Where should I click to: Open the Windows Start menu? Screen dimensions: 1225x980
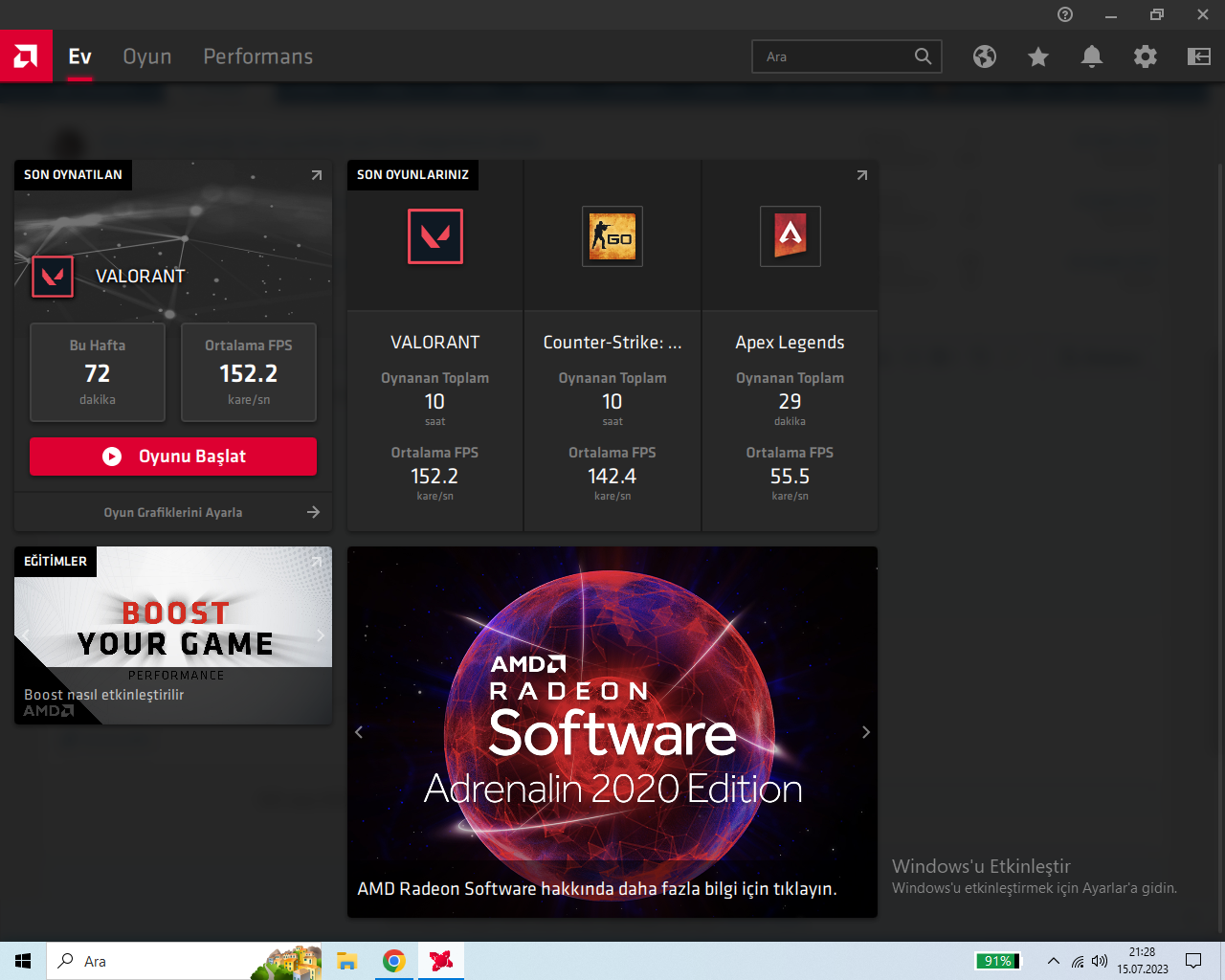(x=23, y=961)
